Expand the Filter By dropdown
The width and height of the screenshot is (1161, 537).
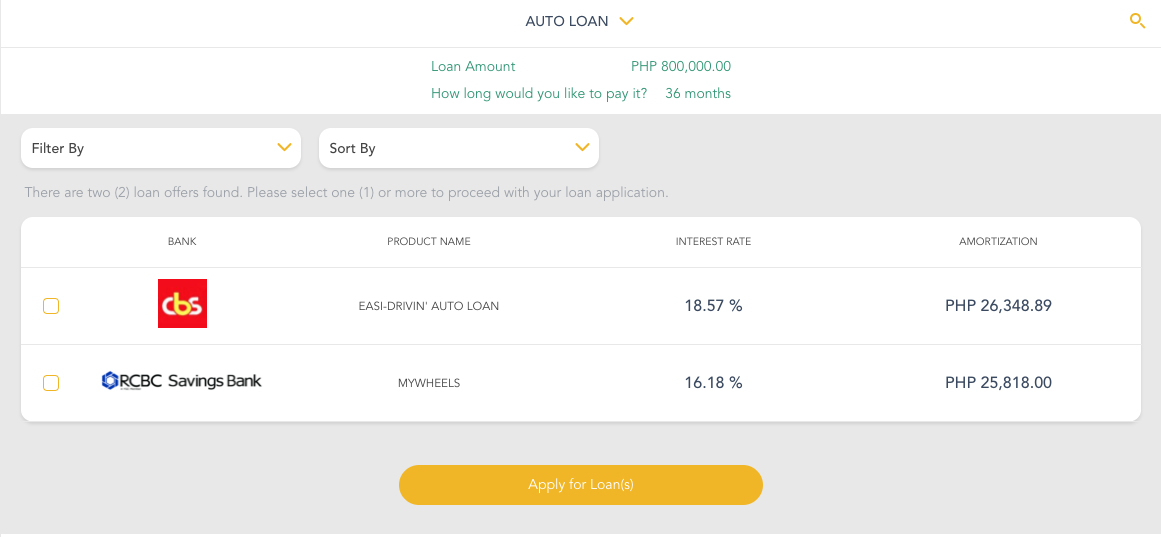click(161, 148)
